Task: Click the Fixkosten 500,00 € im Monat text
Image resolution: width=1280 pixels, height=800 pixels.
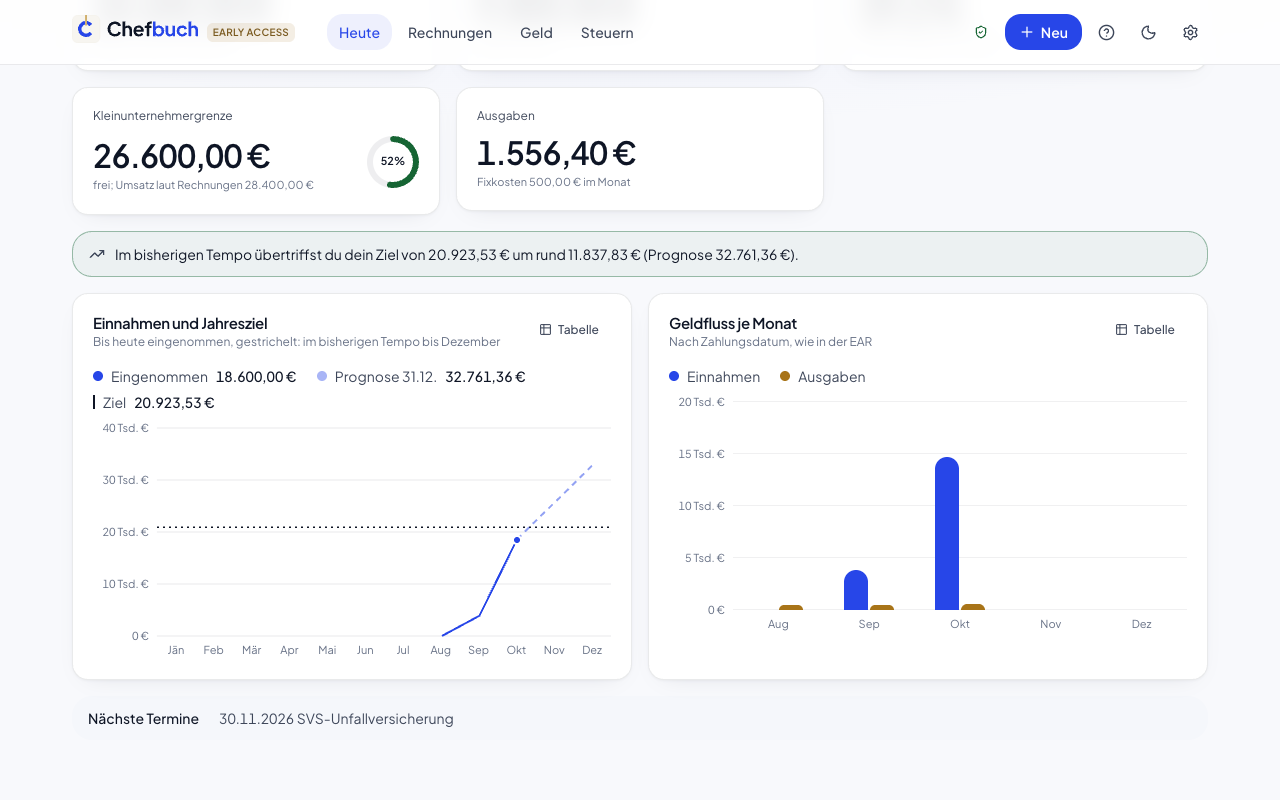Action: (554, 182)
